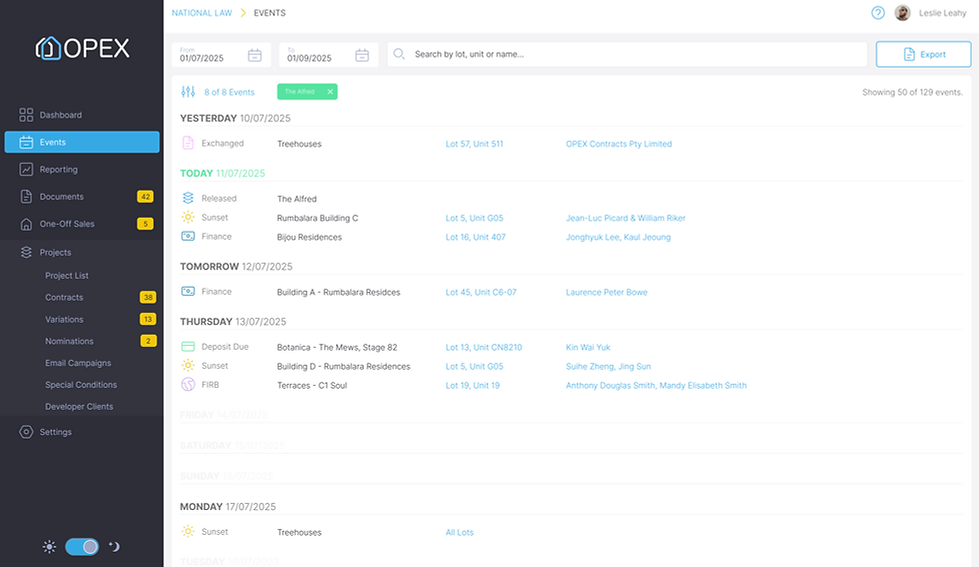Open OPEX Contracts Pty Limited link

click(619, 144)
